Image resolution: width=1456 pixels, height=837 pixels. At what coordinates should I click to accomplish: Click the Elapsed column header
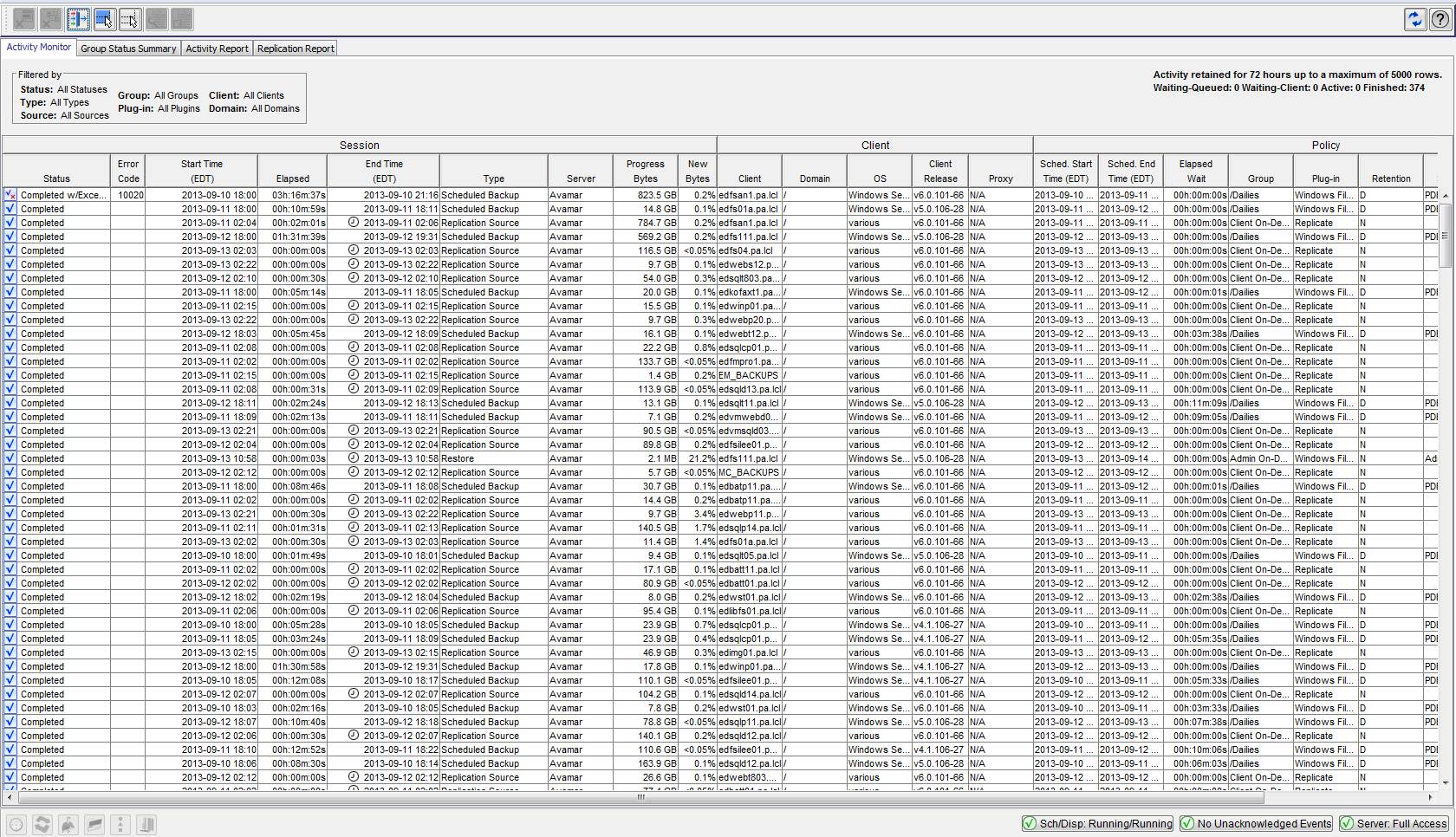[x=293, y=178]
